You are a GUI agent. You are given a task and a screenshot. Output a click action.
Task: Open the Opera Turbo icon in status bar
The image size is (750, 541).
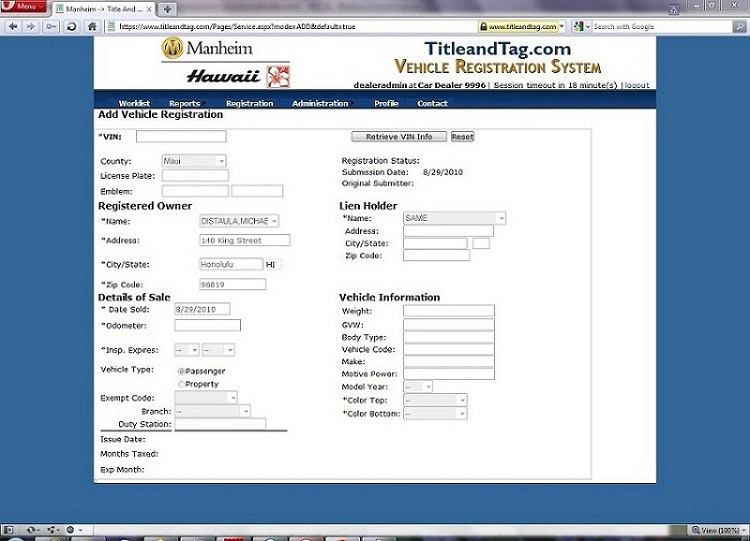coord(70,530)
